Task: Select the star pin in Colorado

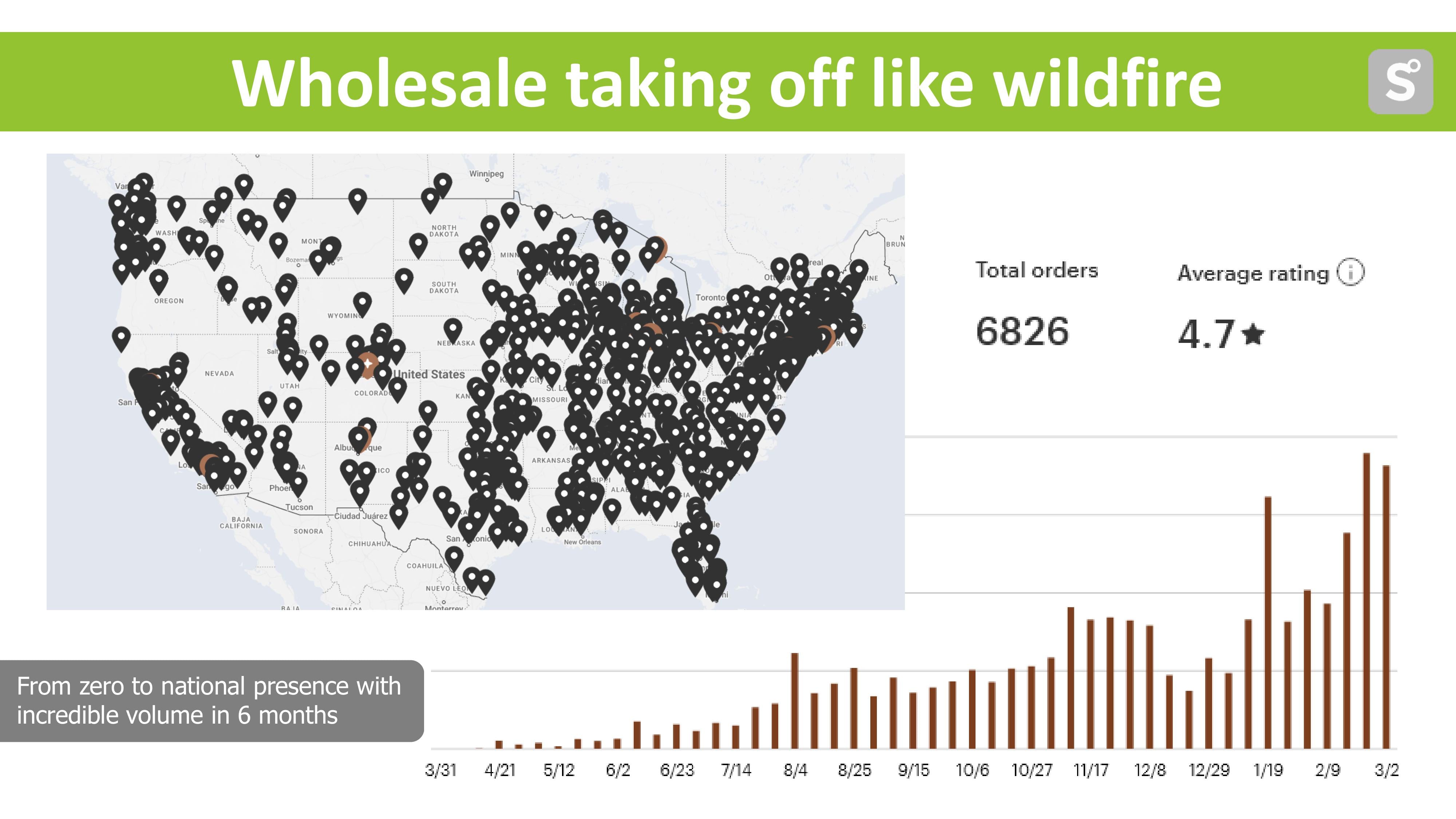Action: (368, 363)
